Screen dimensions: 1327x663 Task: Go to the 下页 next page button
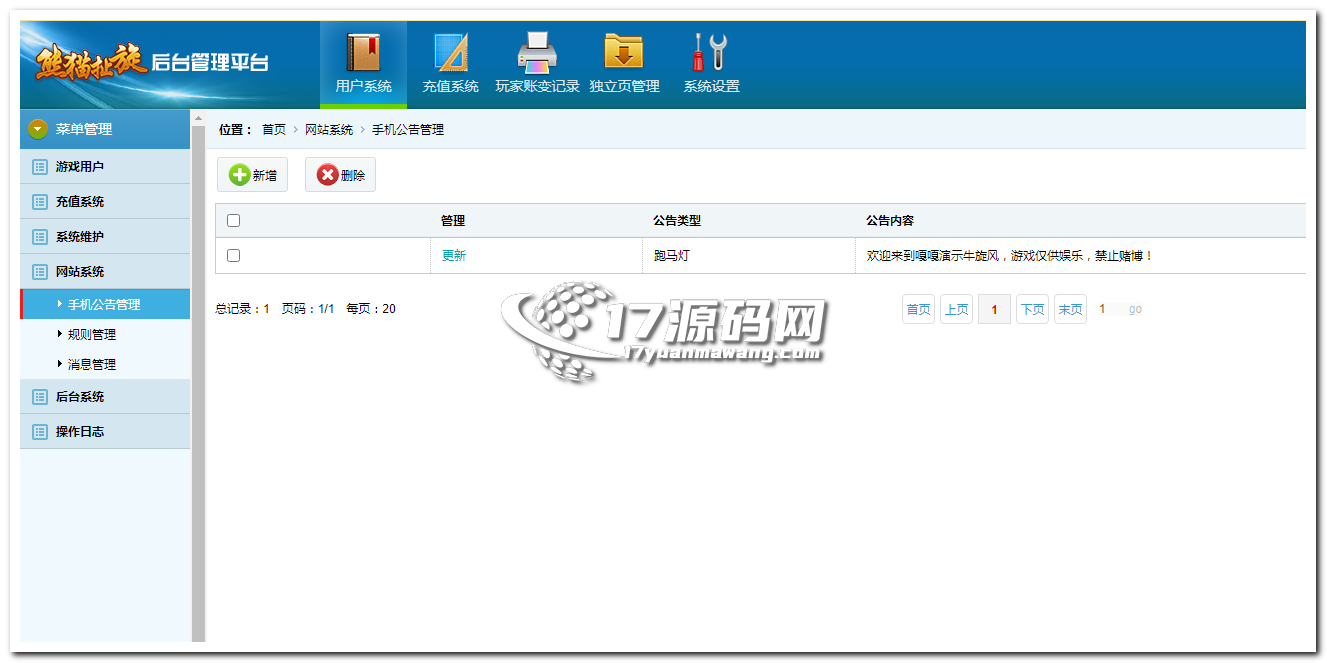tap(1032, 310)
